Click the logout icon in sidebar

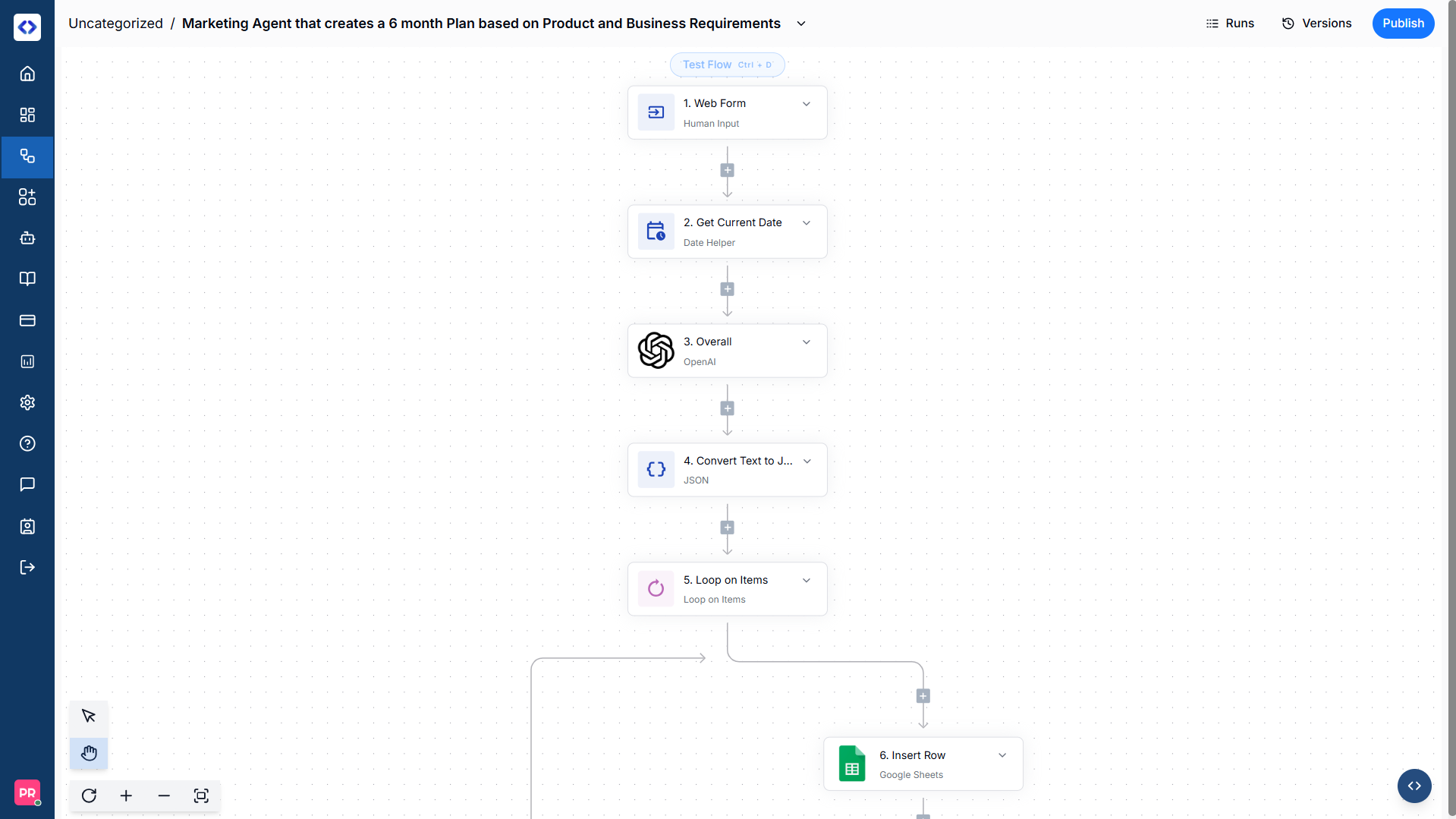coord(27,567)
